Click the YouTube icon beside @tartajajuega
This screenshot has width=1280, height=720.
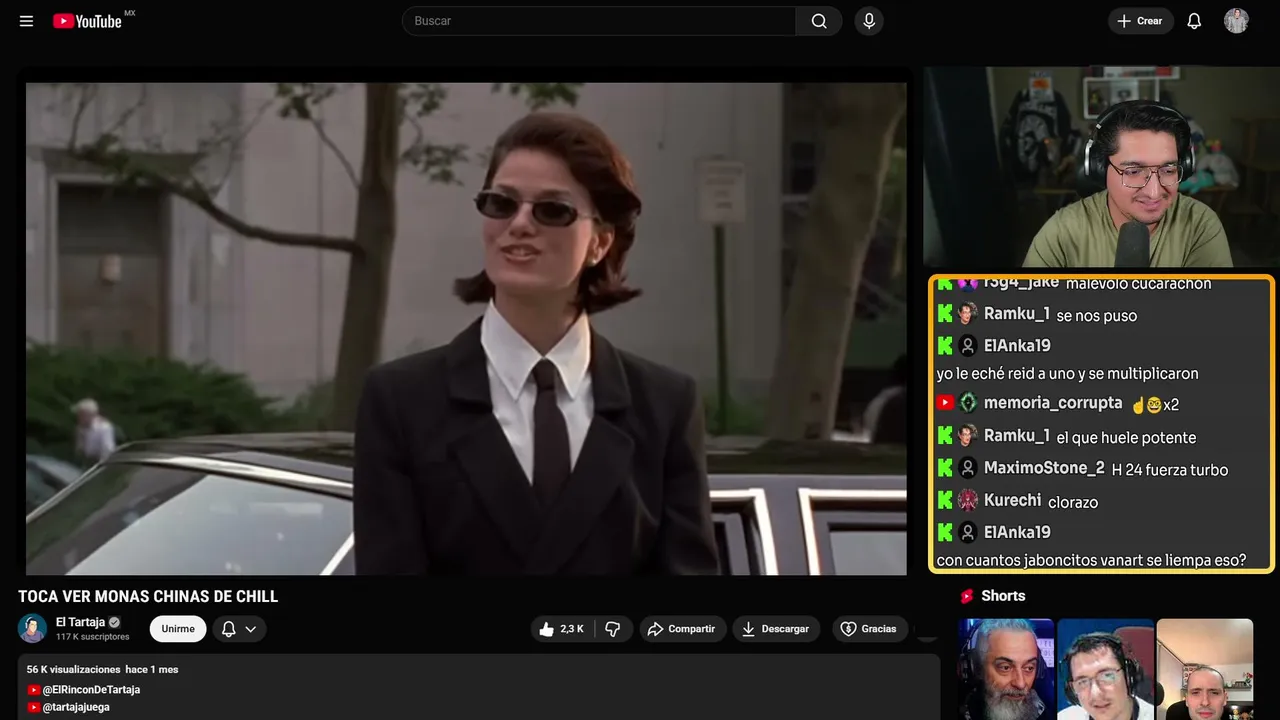coord(34,707)
